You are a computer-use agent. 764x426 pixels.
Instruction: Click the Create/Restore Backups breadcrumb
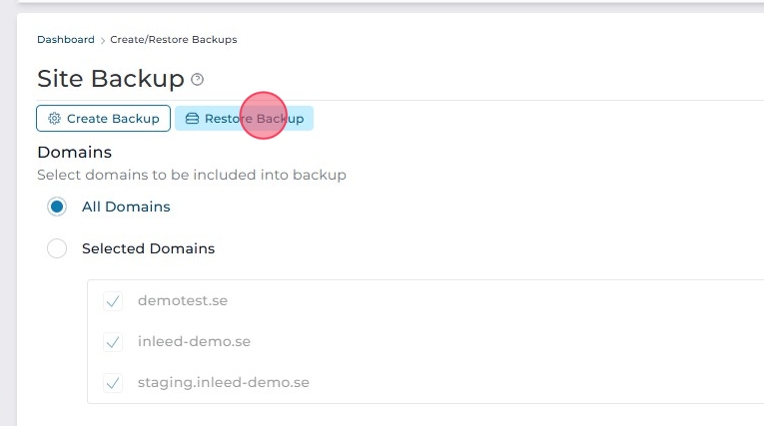coord(173,40)
